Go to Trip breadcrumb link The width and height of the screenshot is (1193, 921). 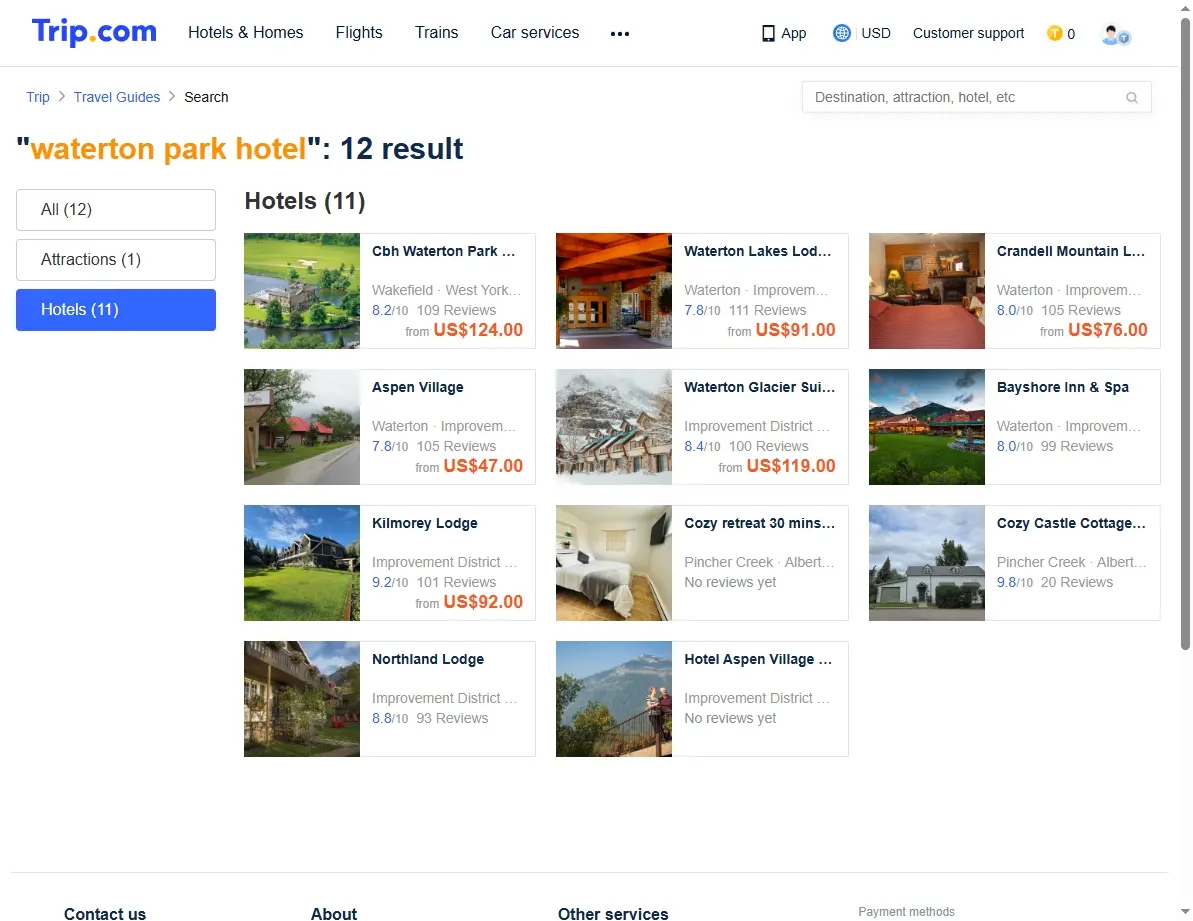point(38,97)
